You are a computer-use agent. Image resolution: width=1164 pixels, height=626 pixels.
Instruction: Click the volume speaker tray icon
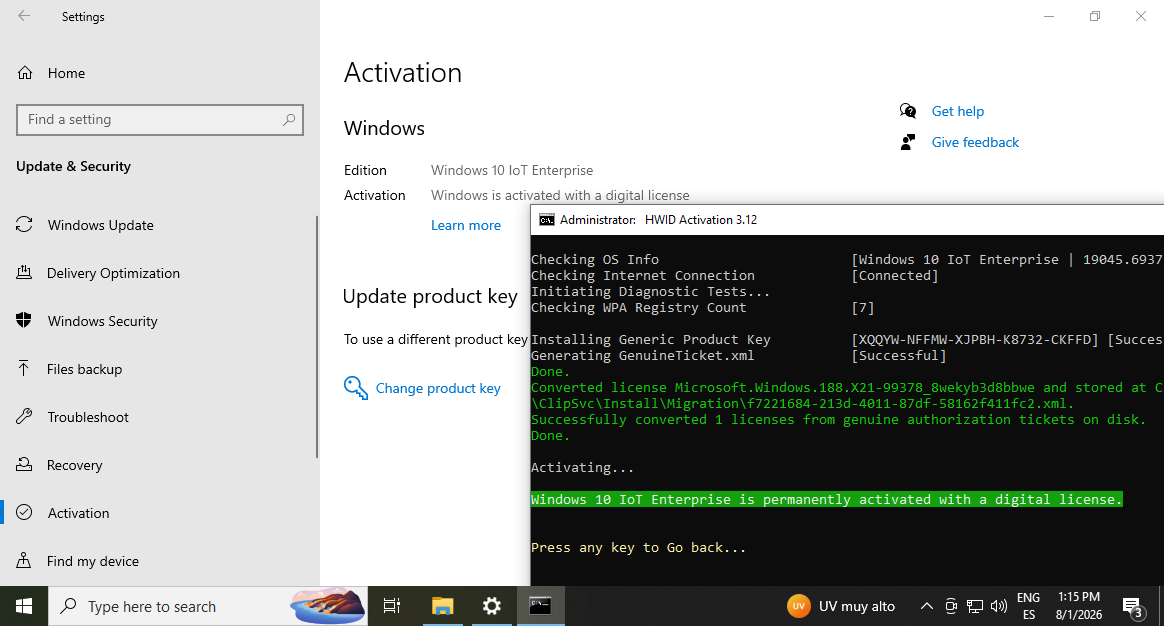(x=999, y=606)
